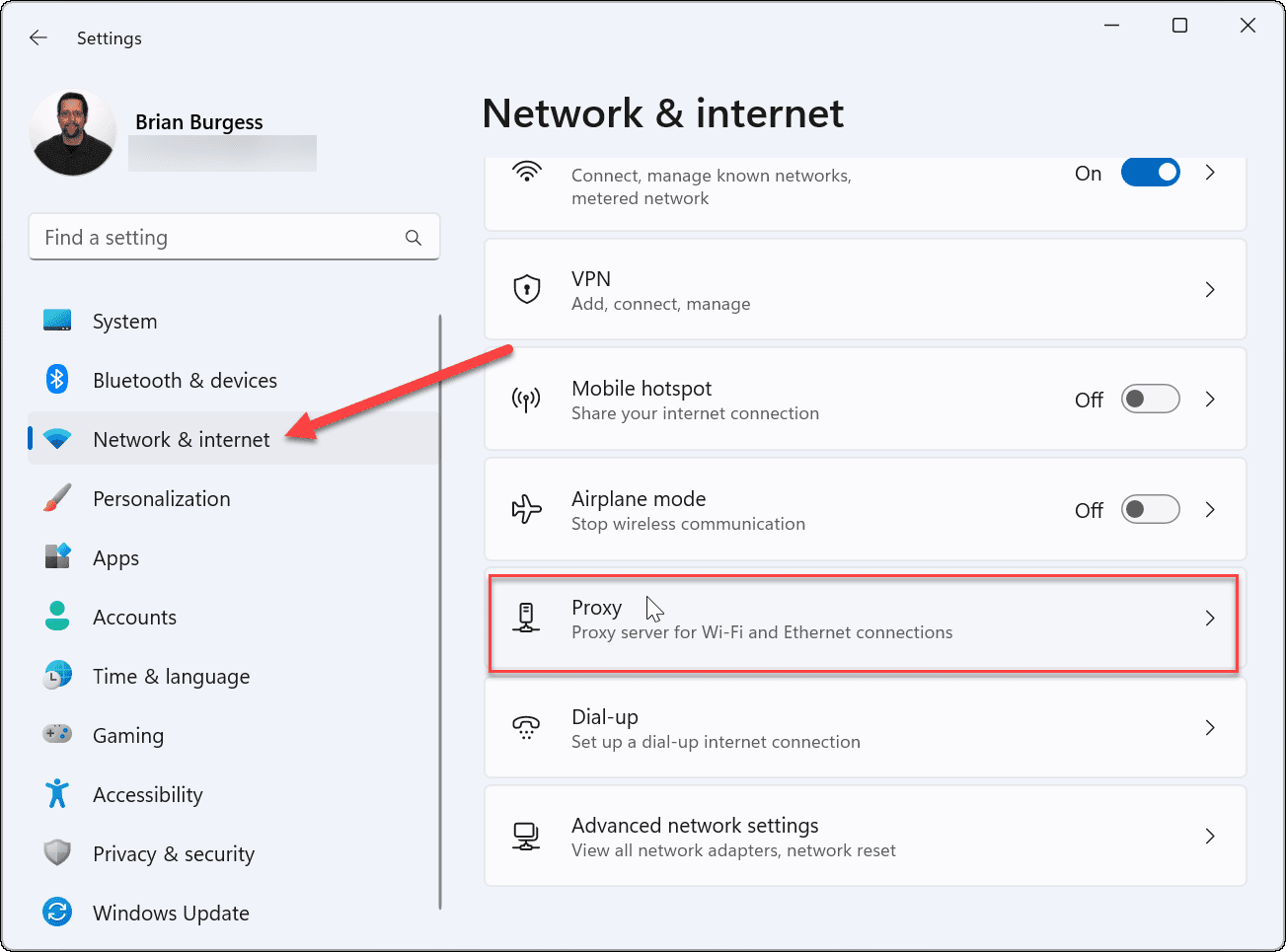This screenshot has height=952, width=1286.
Task: Minimize the Settings window
Action: click(x=1111, y=26)
